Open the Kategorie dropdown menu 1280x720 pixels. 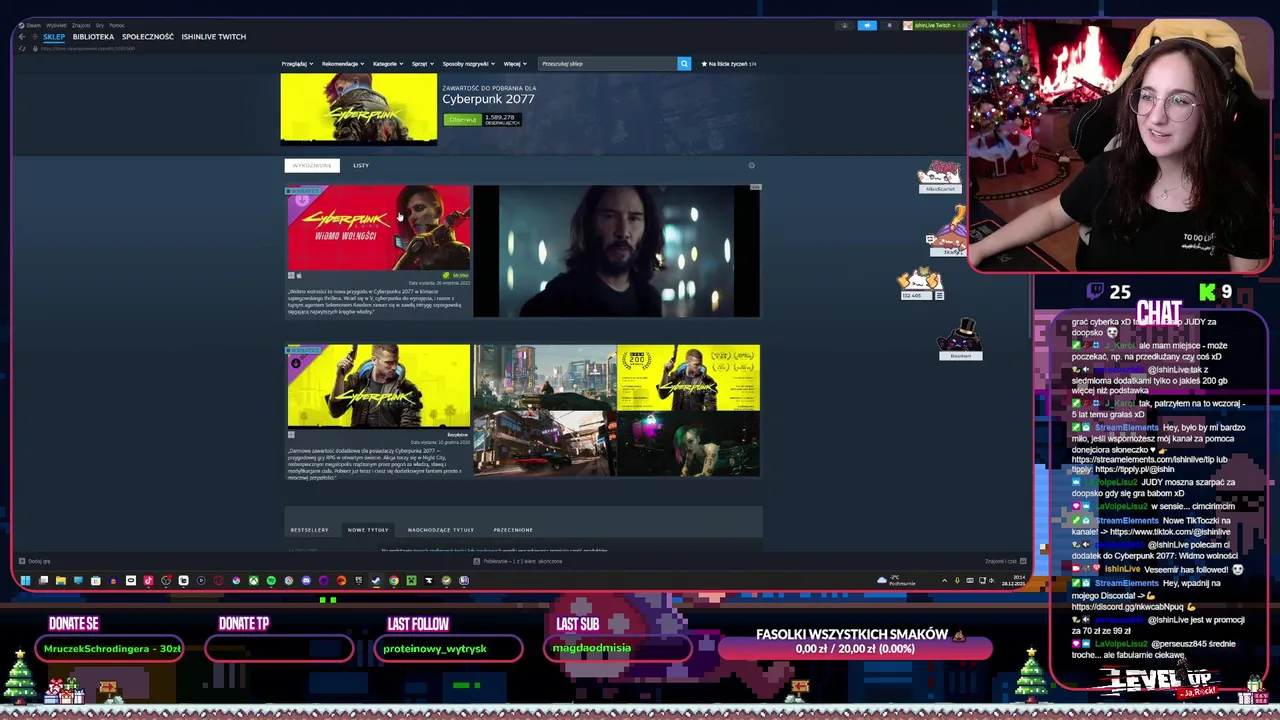388,64
